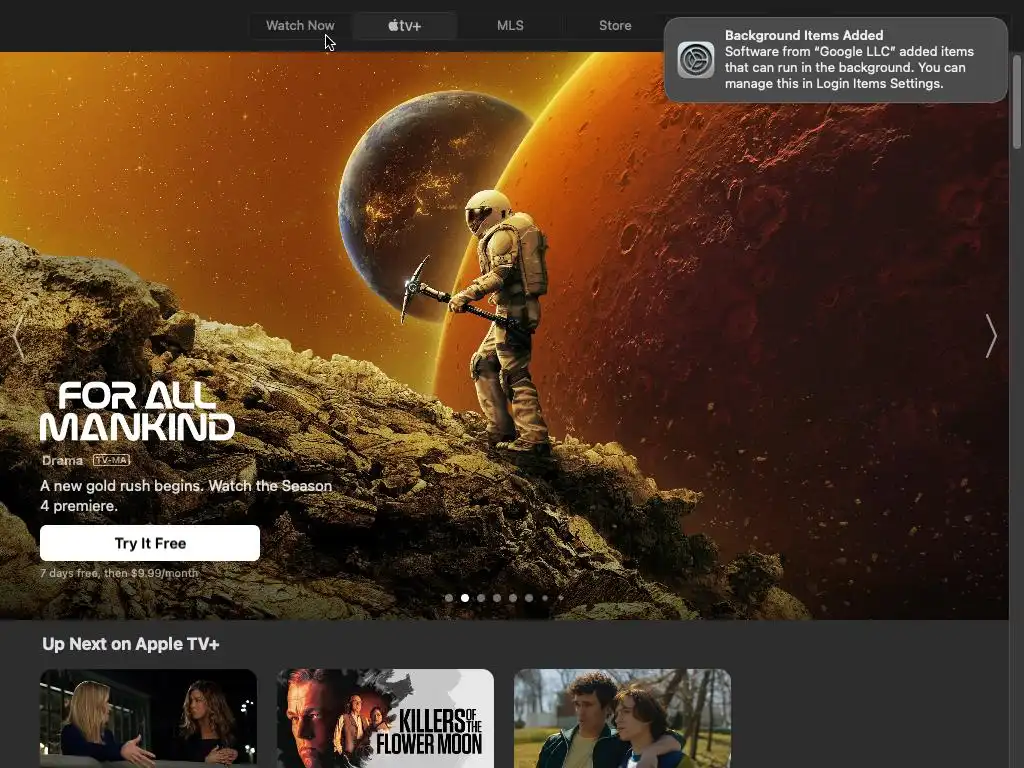Viewport: 1024px width, 768px height.
Task: Go to the Store tab
Action: [x=615, y=25]
